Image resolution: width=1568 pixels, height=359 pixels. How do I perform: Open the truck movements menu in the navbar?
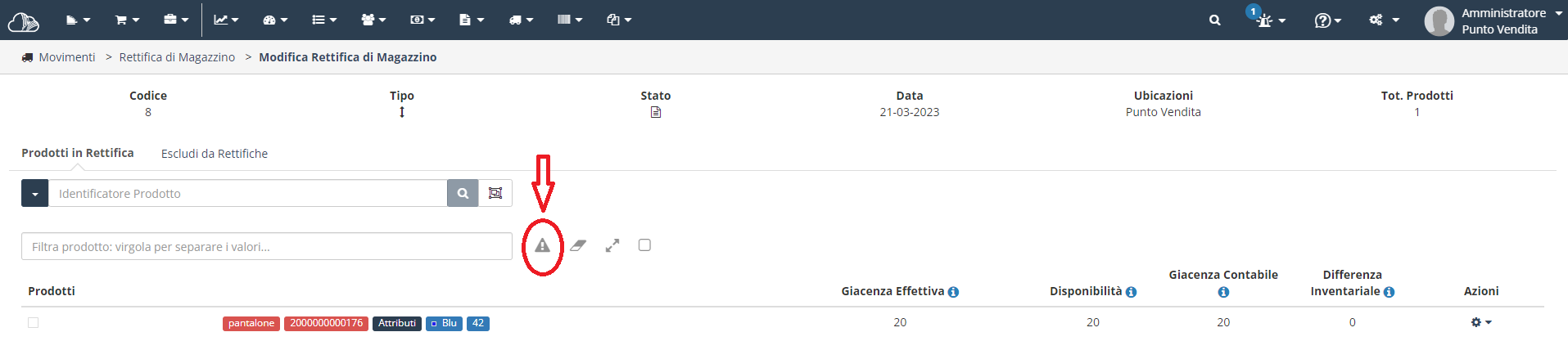coord(521,20)
